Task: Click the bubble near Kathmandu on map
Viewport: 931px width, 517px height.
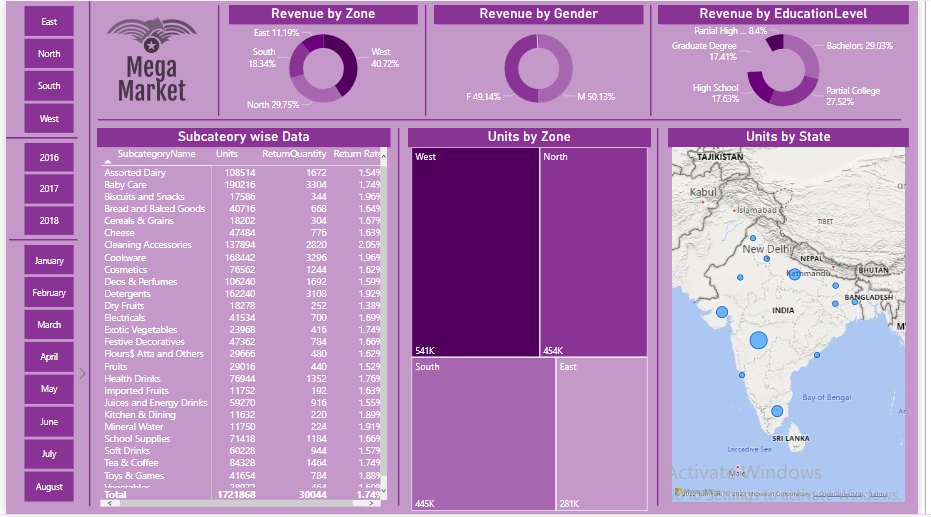Action: 794,273
